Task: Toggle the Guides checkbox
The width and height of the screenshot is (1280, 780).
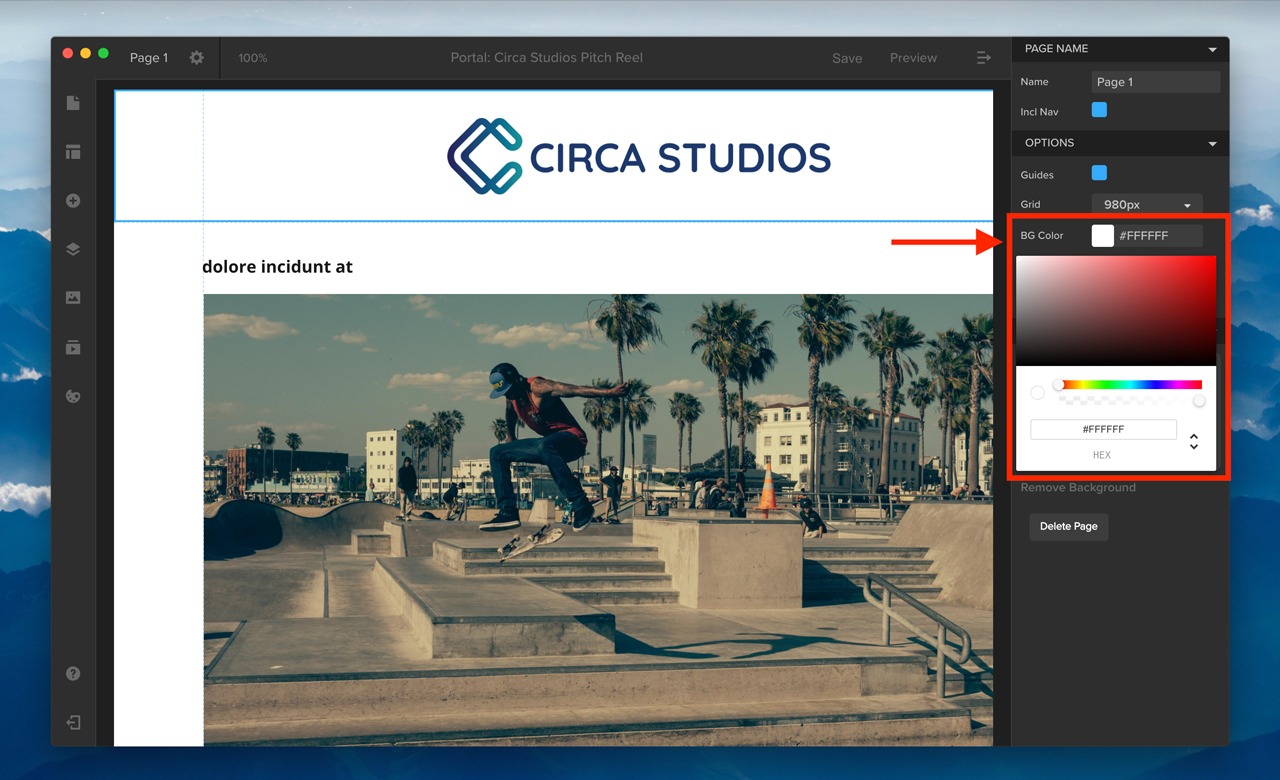Action: click(1099, 173)
